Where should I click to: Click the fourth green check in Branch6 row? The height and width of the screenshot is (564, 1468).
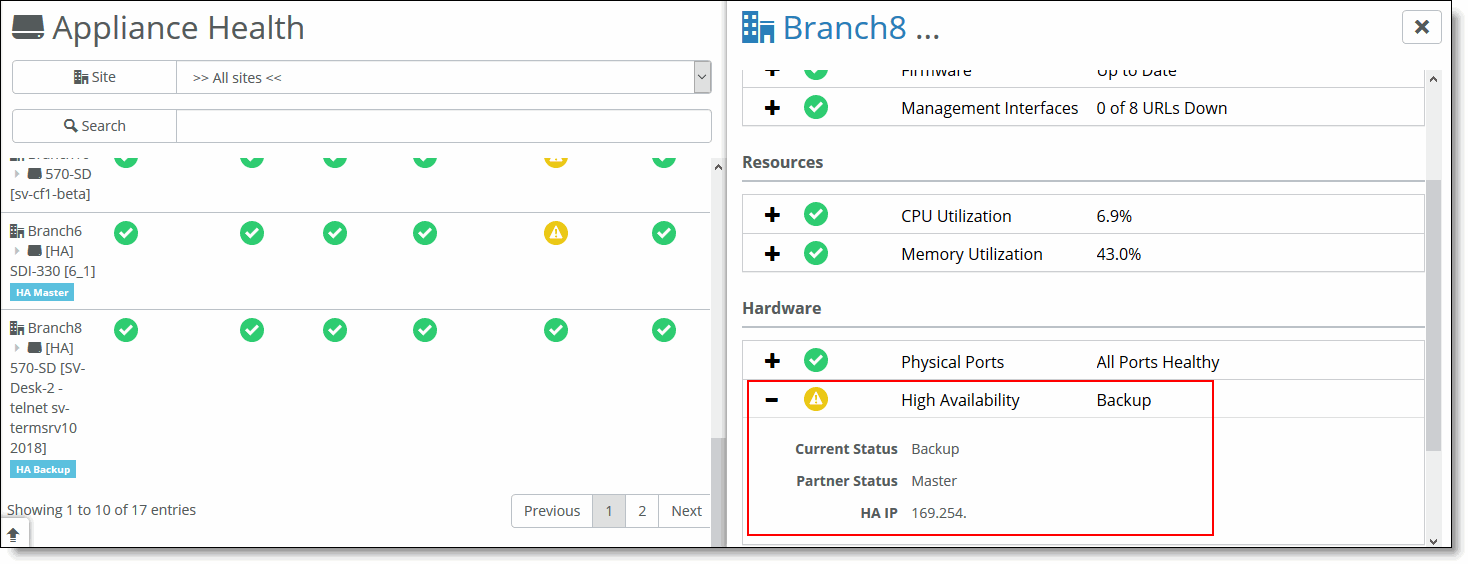tap(425, 233)
